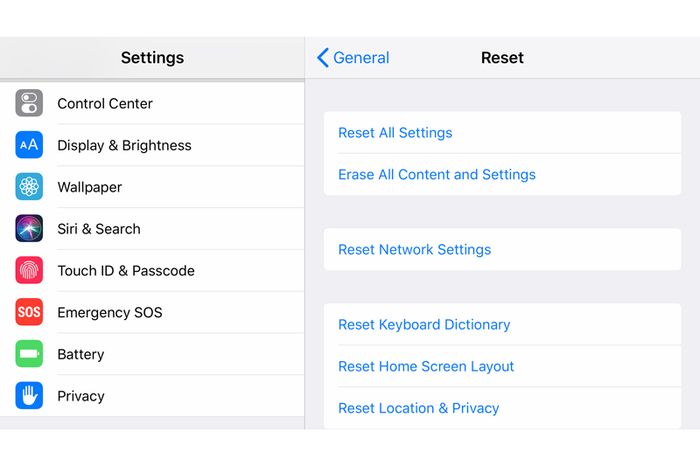Image resolution: width=700 pixels, height=466 pixels.
Task: Click the Touch ID fingerprint icon
Action: tap(29, 271)
